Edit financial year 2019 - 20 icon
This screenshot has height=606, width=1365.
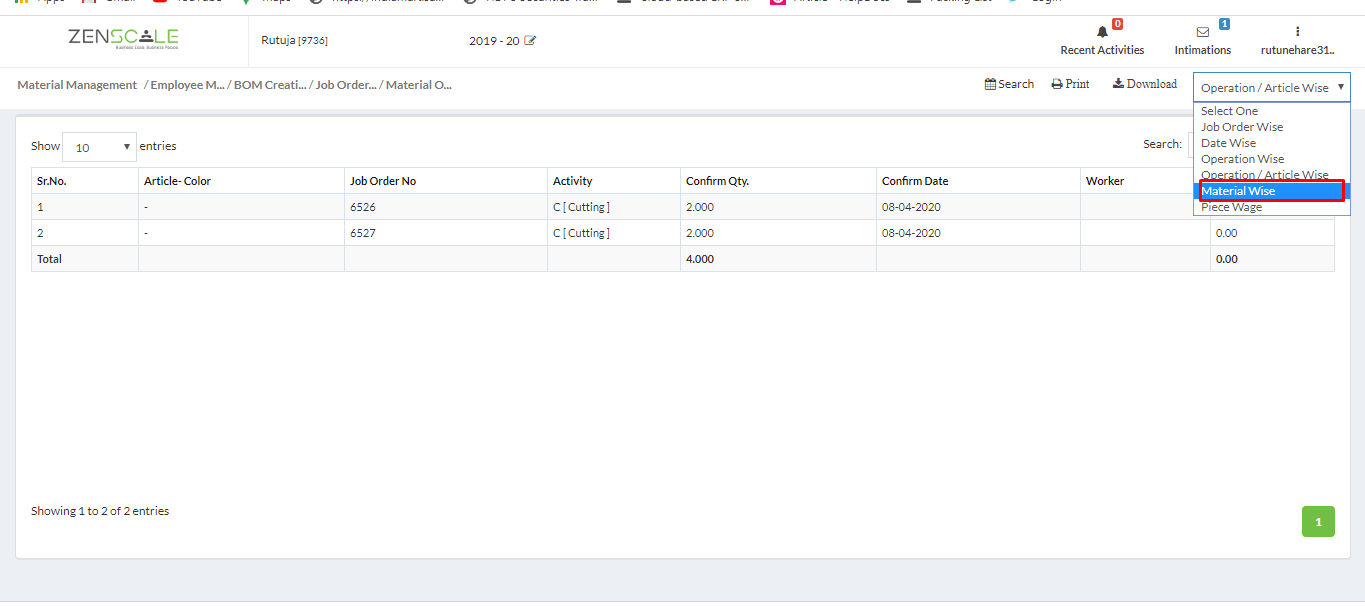point(530,41)
